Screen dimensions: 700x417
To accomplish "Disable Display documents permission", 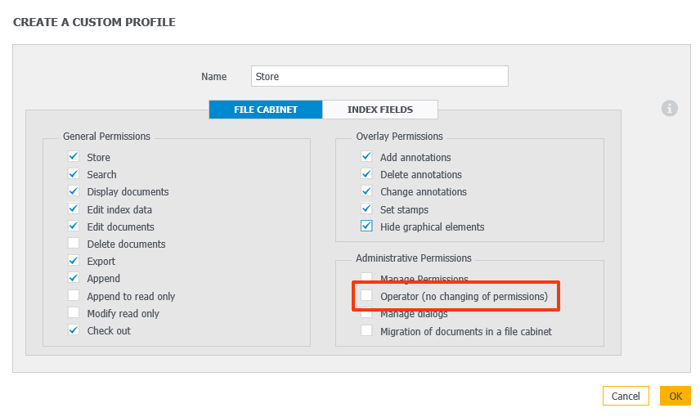I will (73, 192).
